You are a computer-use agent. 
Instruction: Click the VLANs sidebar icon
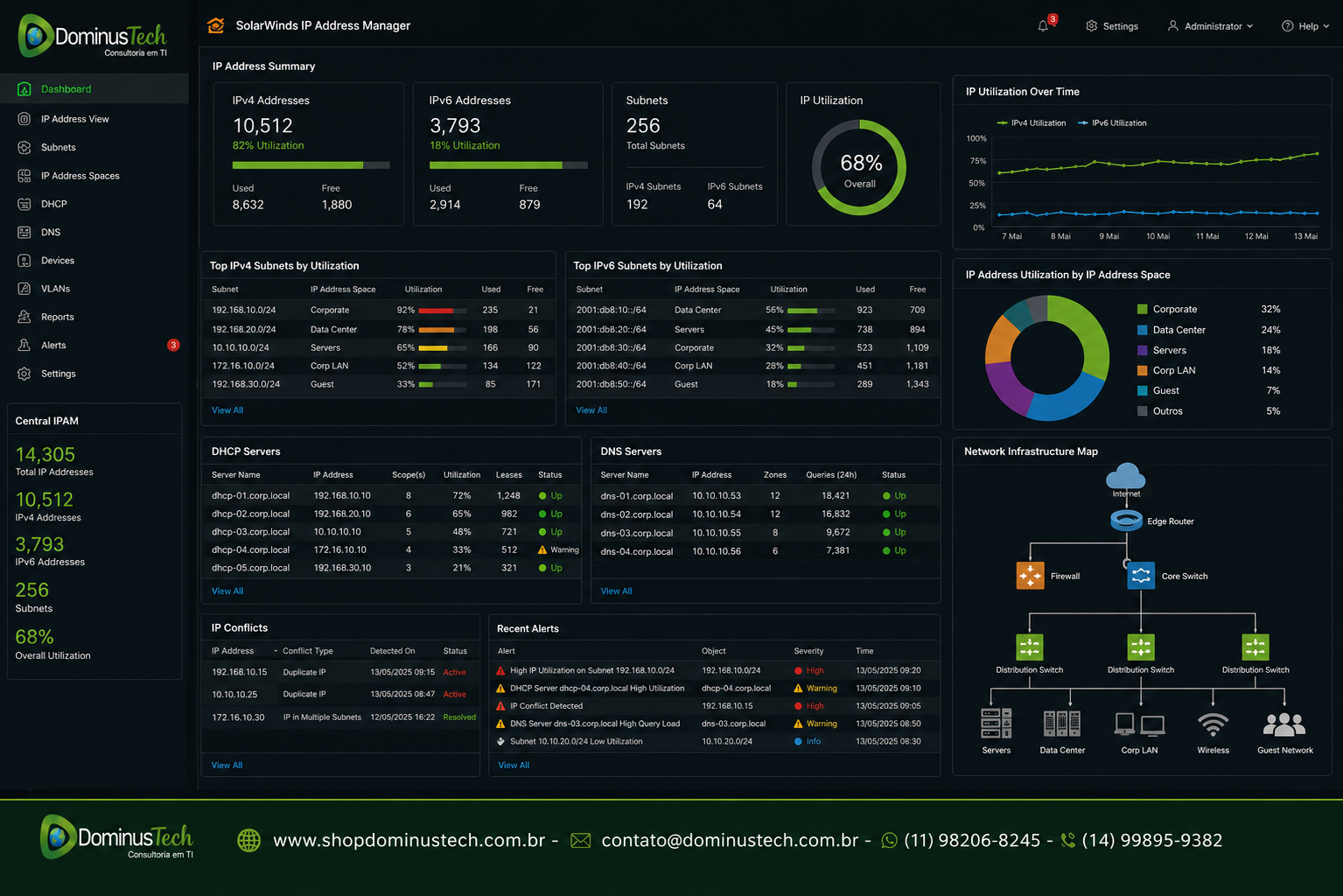pyautogui.click(x=24, y=289)
